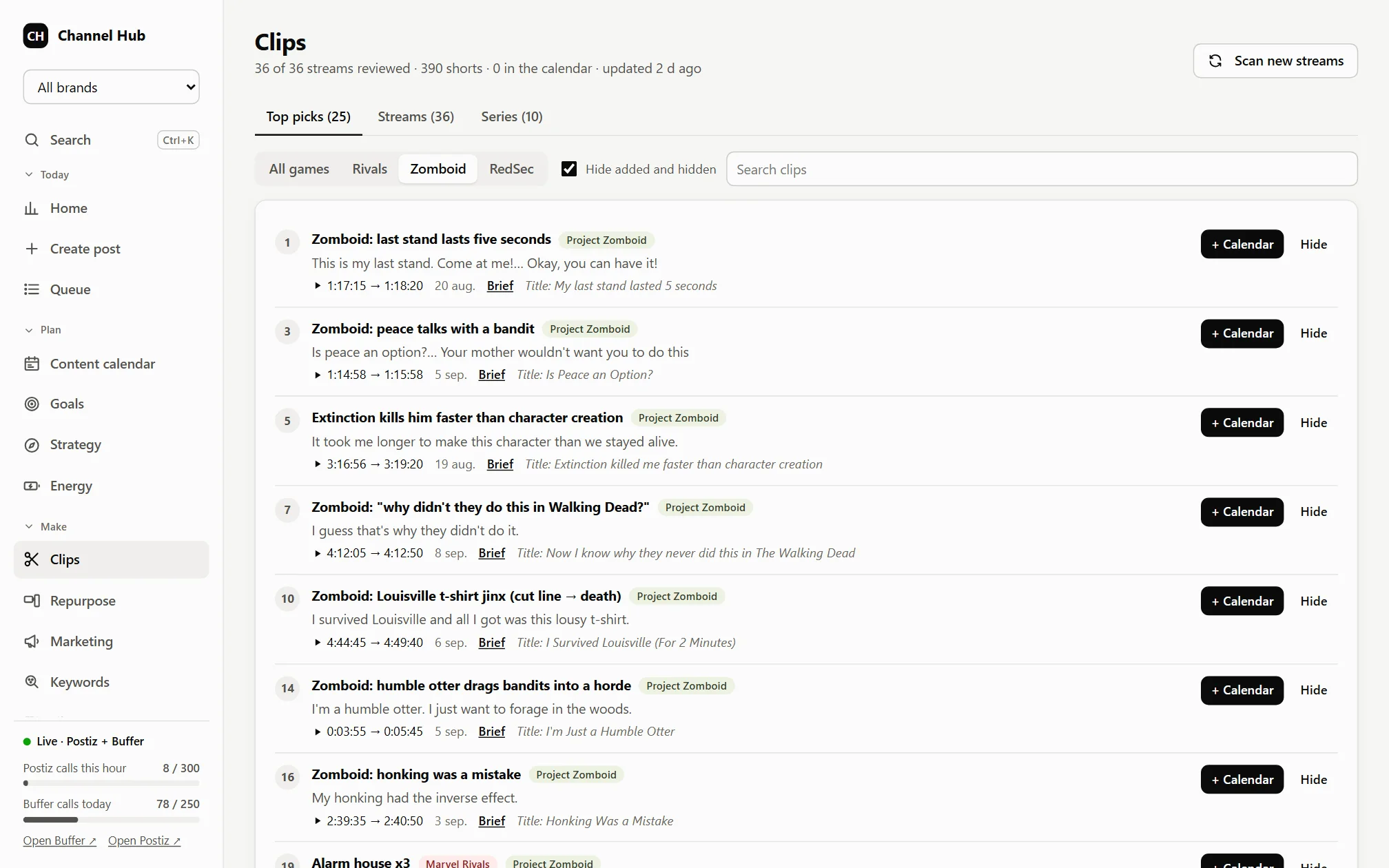This screenshot has width=1389, height=868.
Task: Add 'last stand lasts five seconds' to Calendar
Action: tap(1242, 245)
